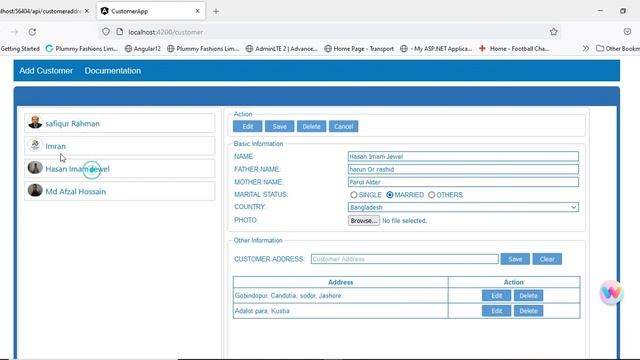The width and height of the screenshot is (640, 360).
Task: Open the Getting Started bookmark
Action: pos(20,48)
